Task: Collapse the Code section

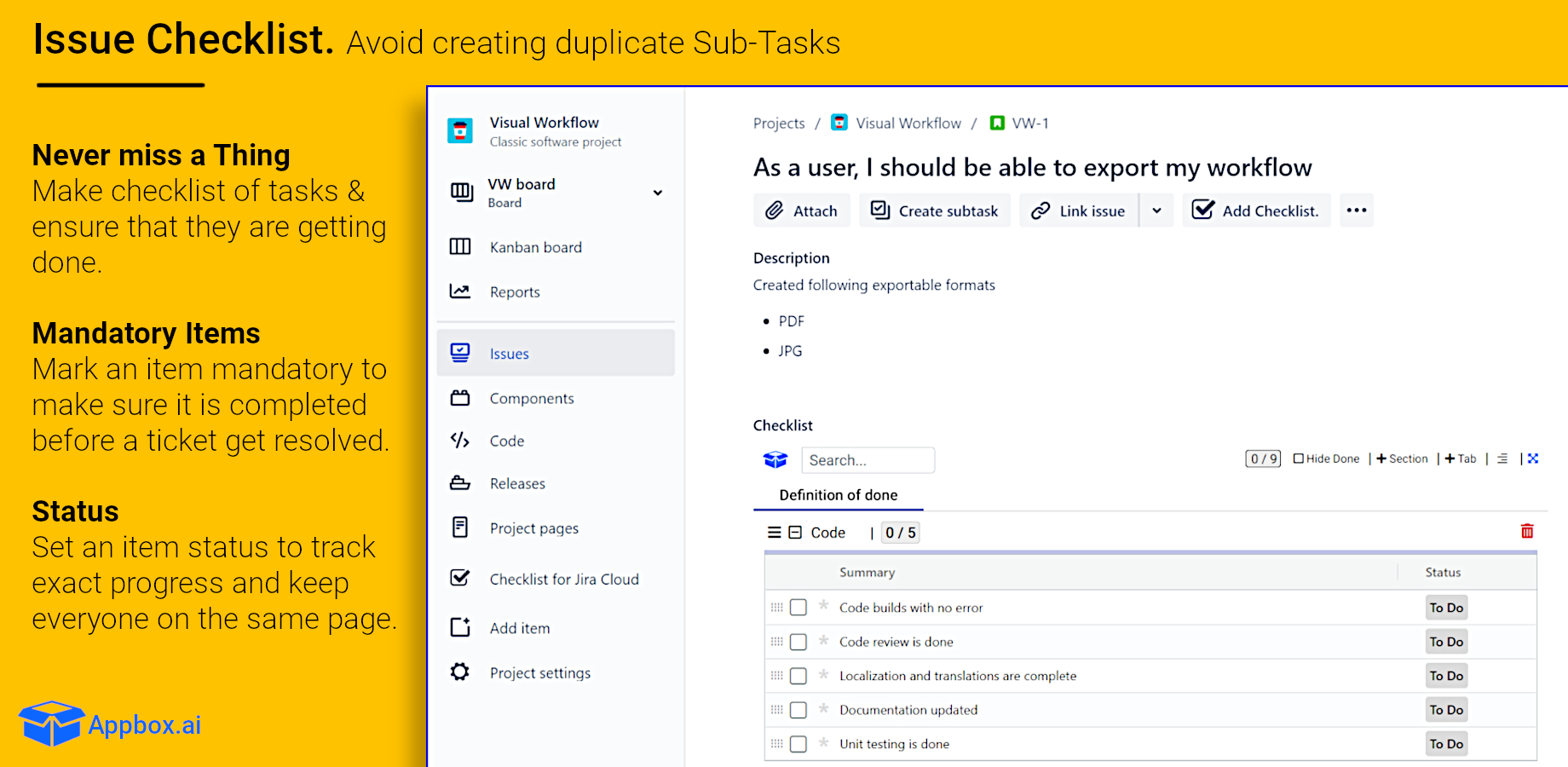Action: 795,533
